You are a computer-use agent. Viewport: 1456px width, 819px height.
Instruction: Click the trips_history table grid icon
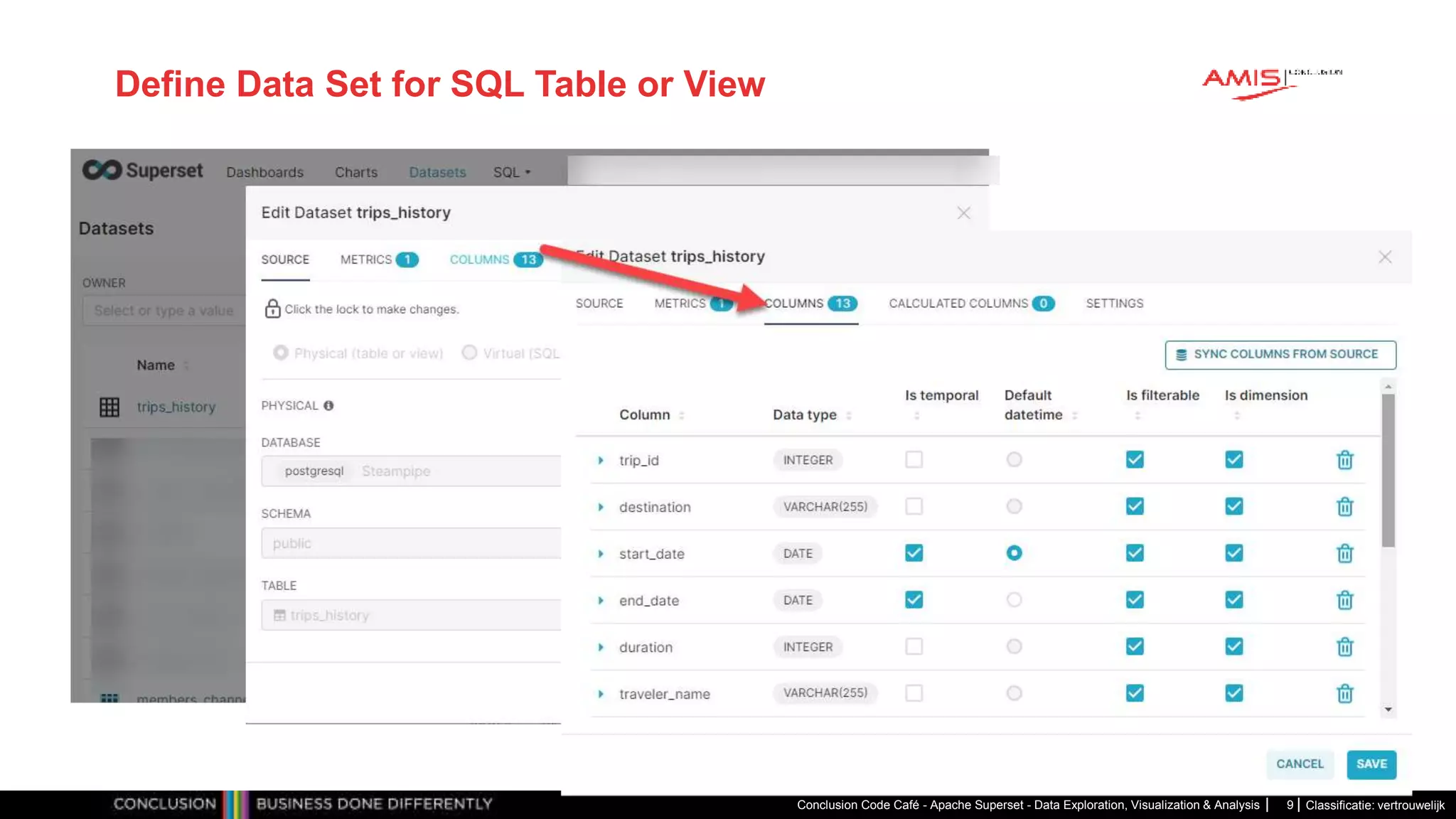point(109,407)
